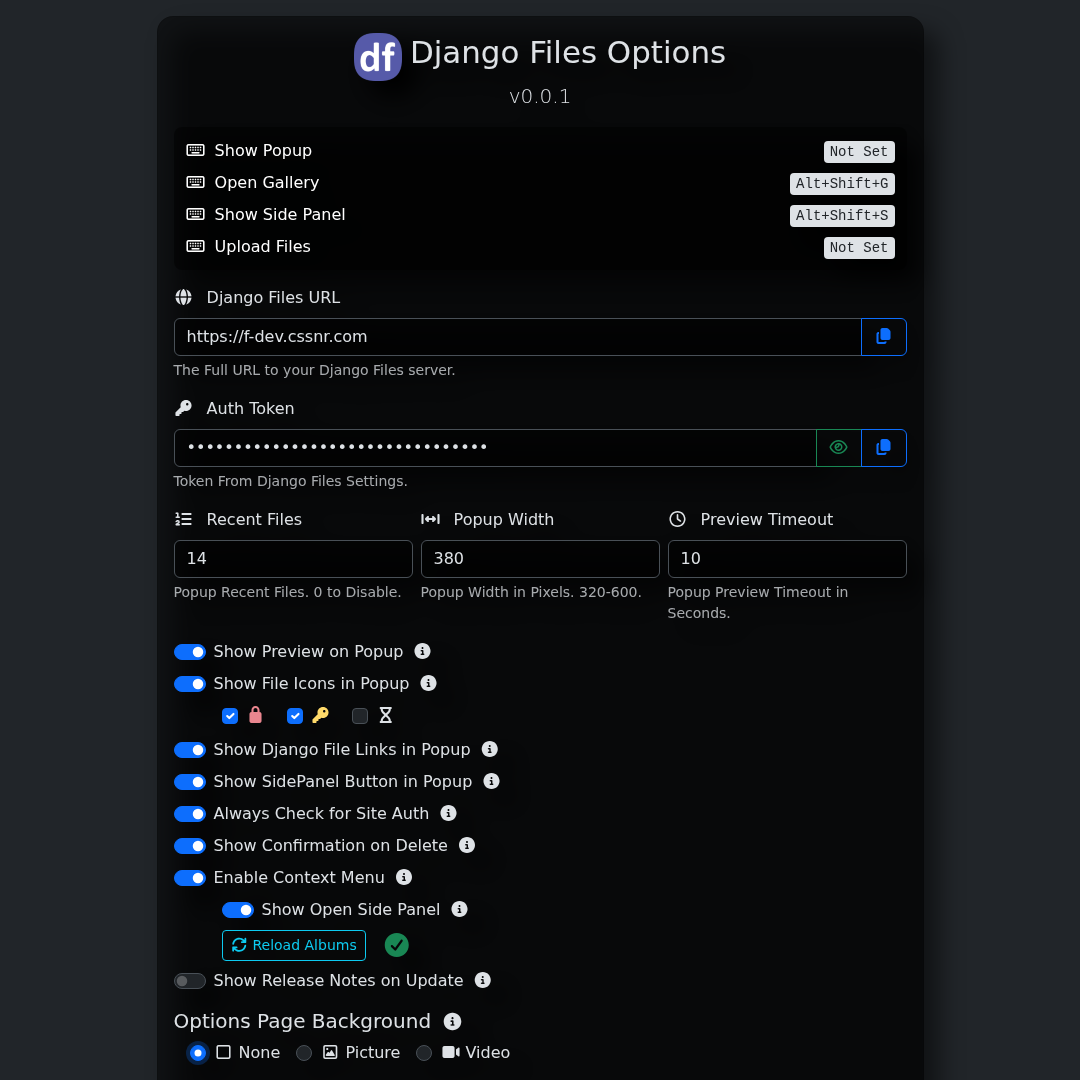Disable Show Confirmation on Delete
The height and width of the screenshot is (1080, 1080).
pyautogui.click(x=190, y=846)
